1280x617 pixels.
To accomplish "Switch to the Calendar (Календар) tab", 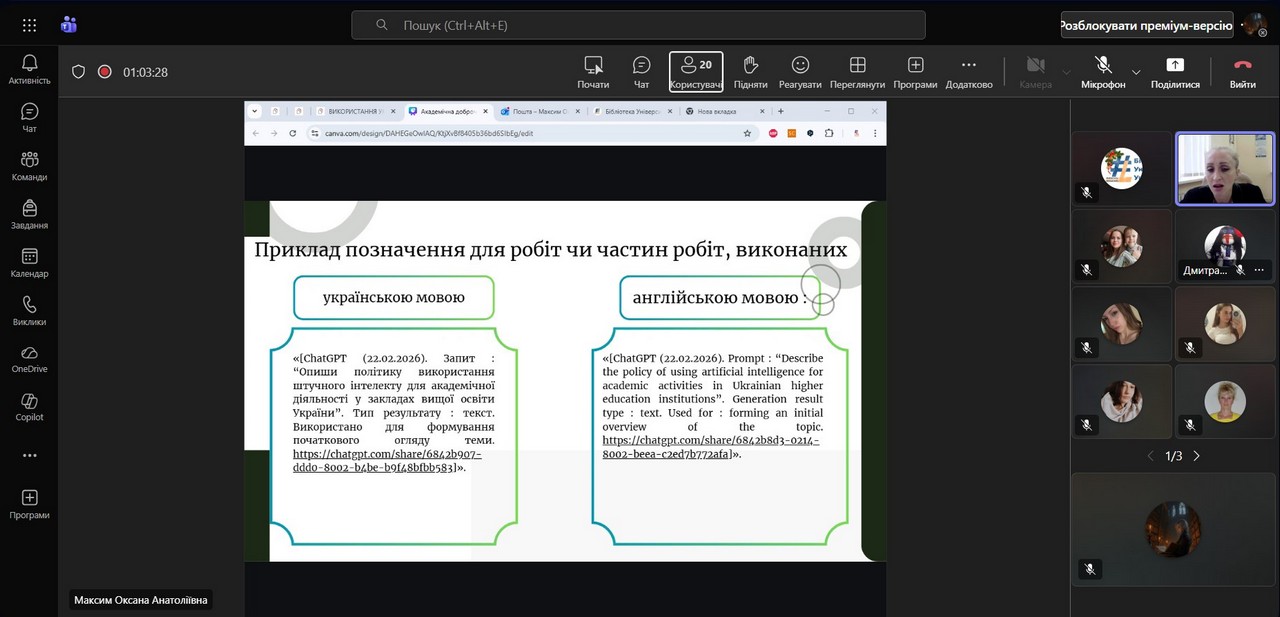I will pyautogui.click(x=29, y=262).
